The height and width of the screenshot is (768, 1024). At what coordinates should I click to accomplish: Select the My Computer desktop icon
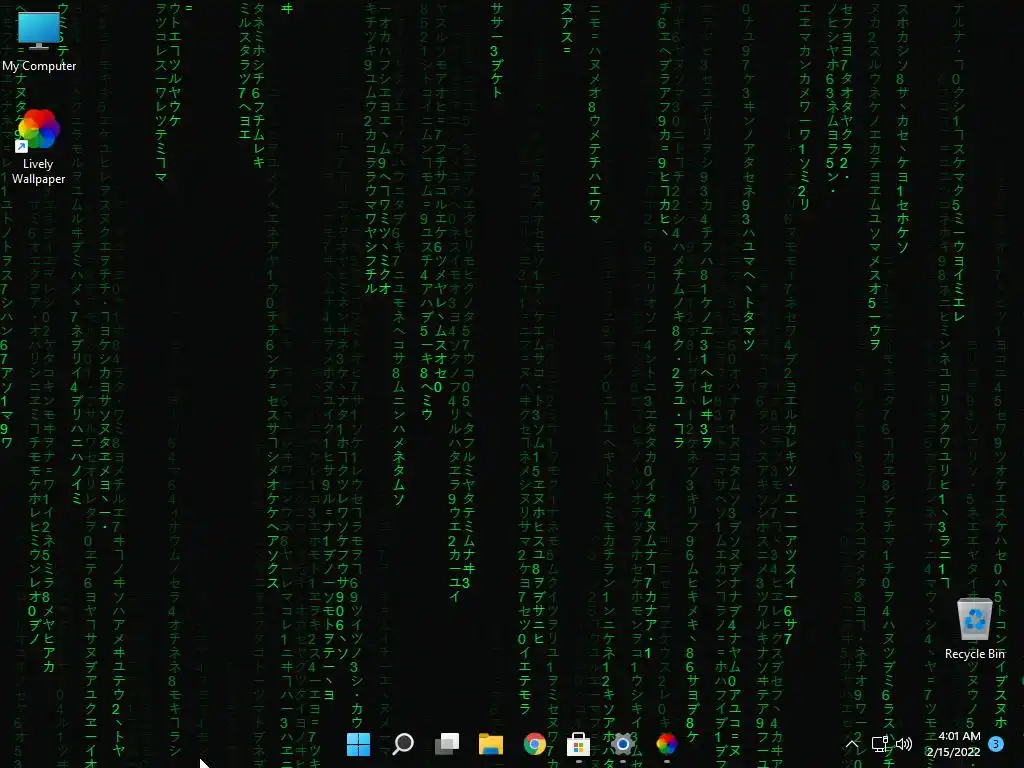coord(39,40)
